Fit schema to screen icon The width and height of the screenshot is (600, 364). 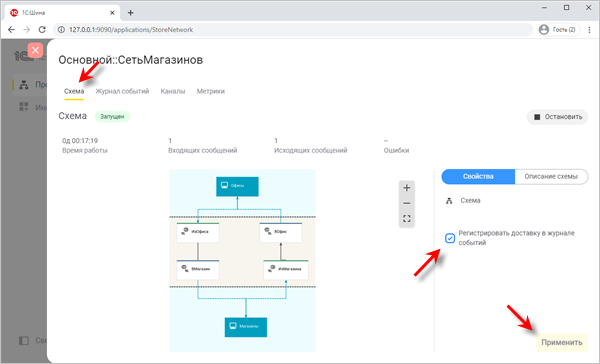406,219
